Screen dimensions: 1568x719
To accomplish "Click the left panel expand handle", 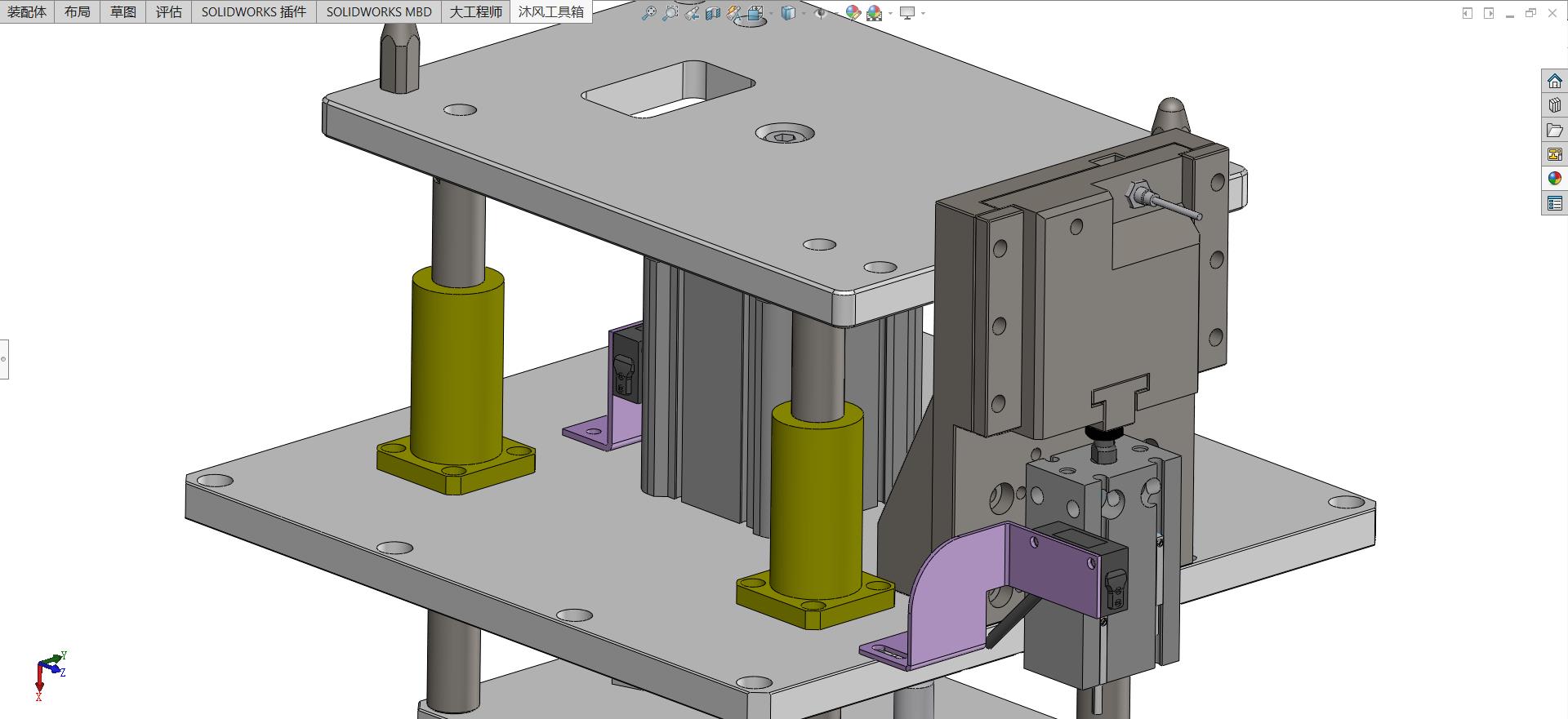I will pyautogui.click(x=4, y=359).
